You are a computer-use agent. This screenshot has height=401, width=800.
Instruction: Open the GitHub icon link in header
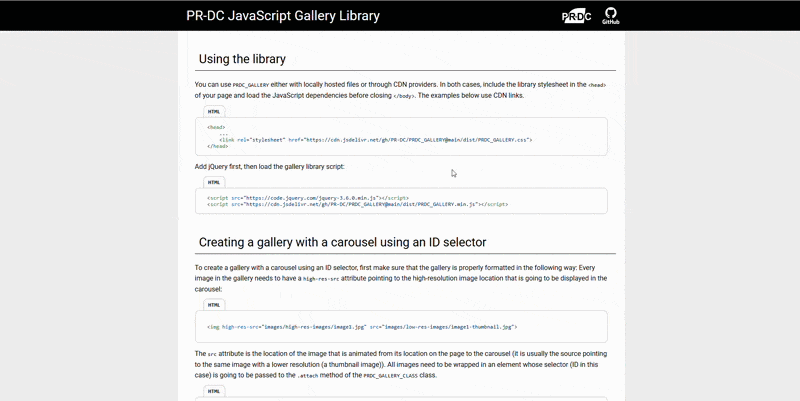[x=610, y=16]
